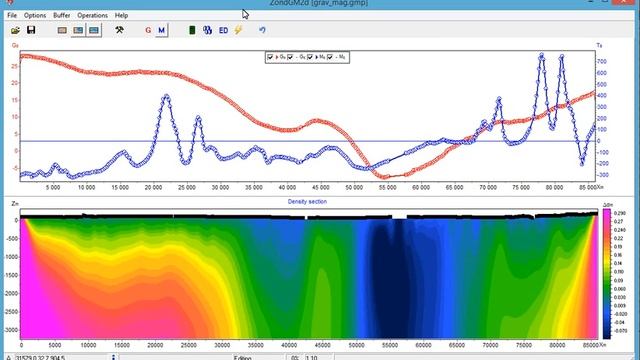Select the third layout view icon
The width and height of the screenshot is (640, 360).
coord(94,30)
